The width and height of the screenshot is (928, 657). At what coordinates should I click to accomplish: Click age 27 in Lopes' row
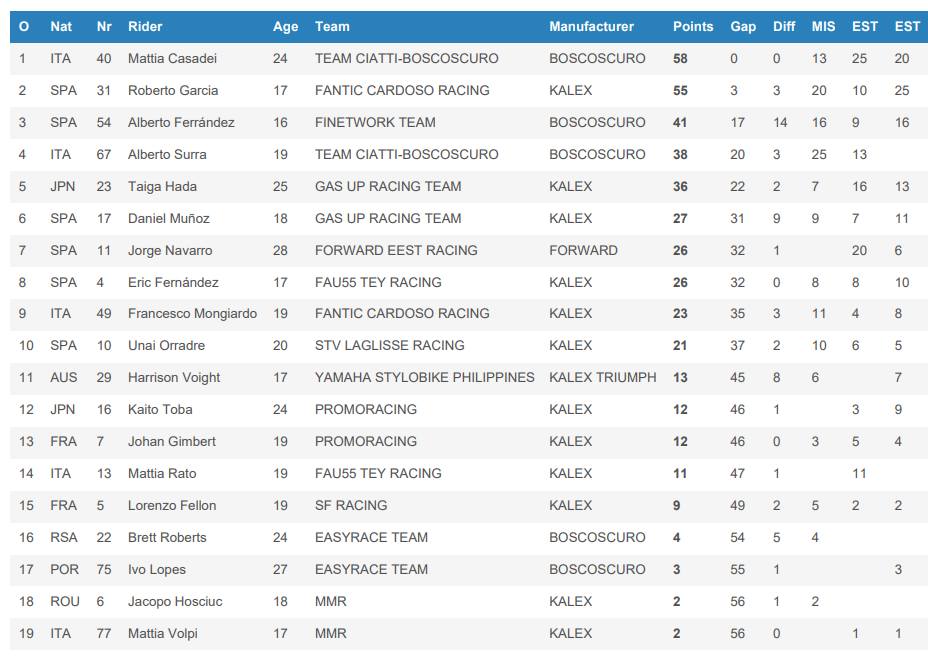tap(280, 569)
